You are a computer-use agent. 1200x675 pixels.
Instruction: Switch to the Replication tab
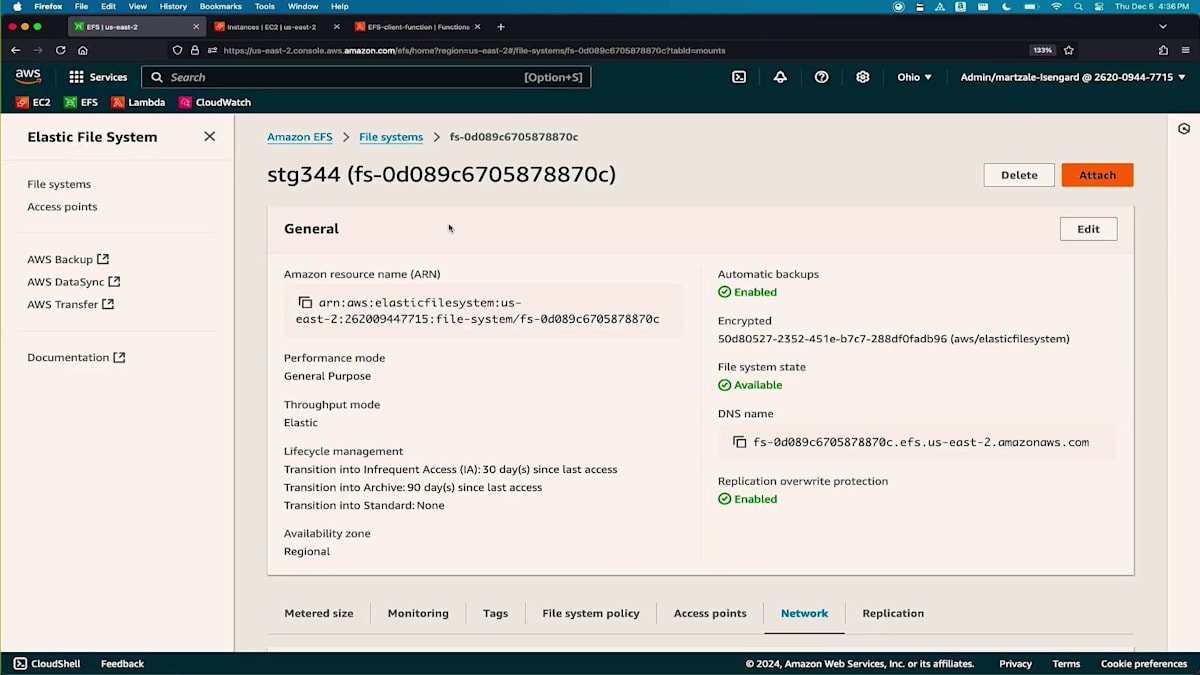click(893, 613)
